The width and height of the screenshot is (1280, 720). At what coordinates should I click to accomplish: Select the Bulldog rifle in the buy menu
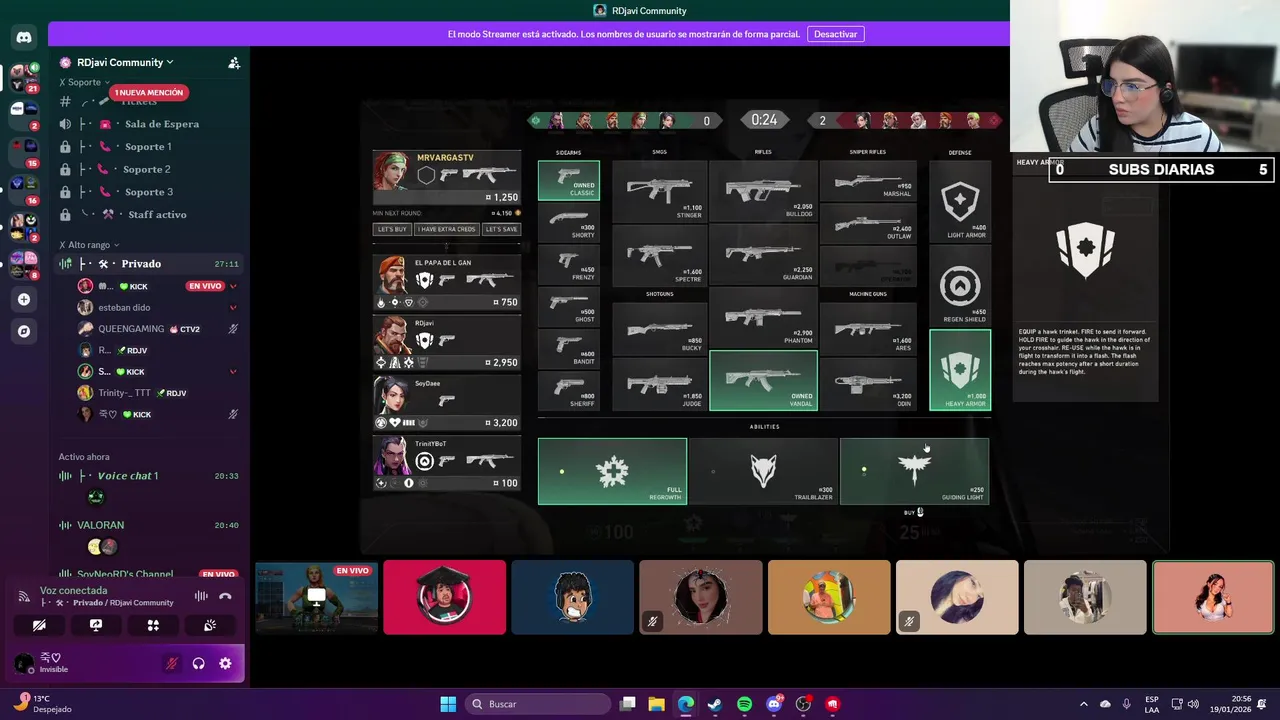coord(763,192)
